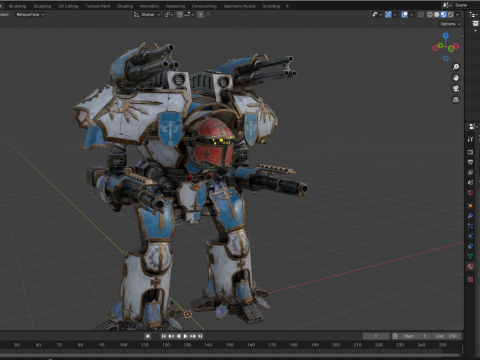This screenshot has height=360, width=480.
Task: Switch to the Sculpting workspace tab
Action: pyautogui.click(x=42, y=6)
